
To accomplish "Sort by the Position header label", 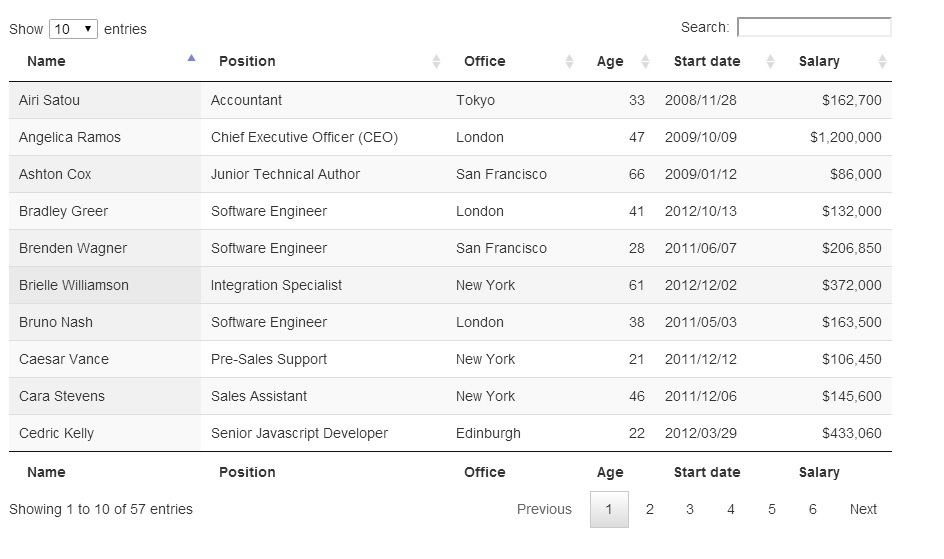I will coord(247,61).
